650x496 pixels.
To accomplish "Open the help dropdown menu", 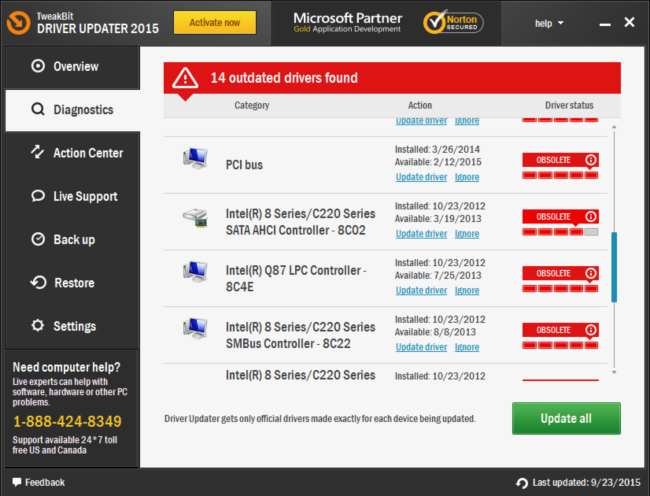I will coord(549,23).
